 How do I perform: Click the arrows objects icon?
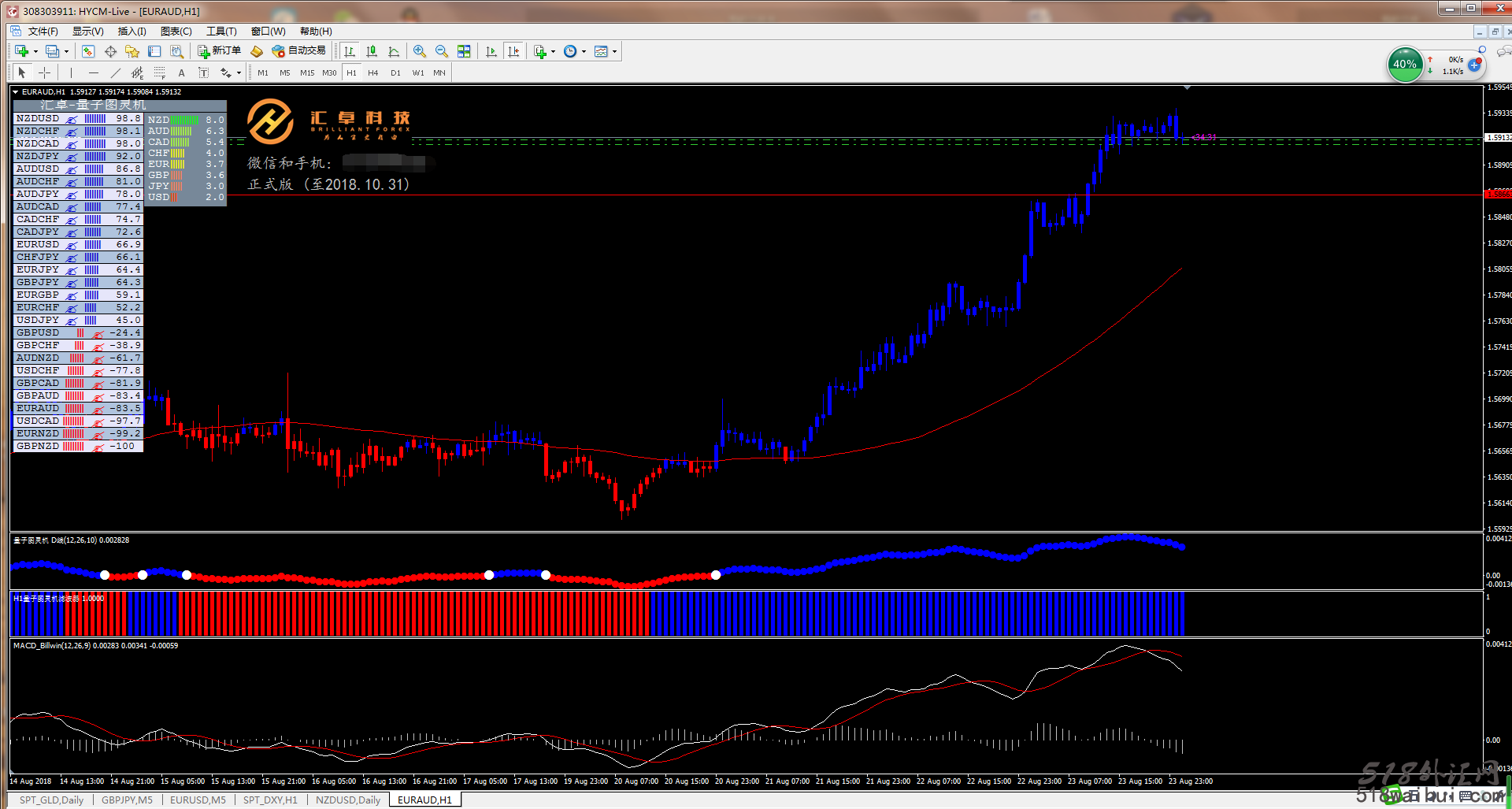pyautogui.click(x=226, y=72)
